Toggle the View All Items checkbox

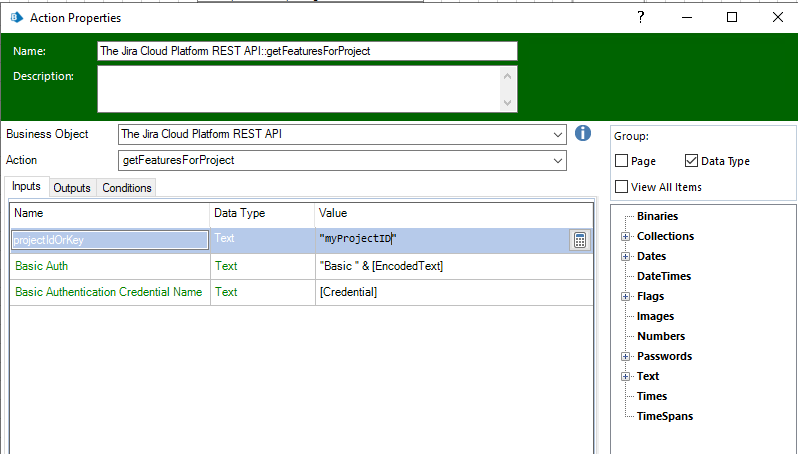pyautogui.click(x=622, y=187)
